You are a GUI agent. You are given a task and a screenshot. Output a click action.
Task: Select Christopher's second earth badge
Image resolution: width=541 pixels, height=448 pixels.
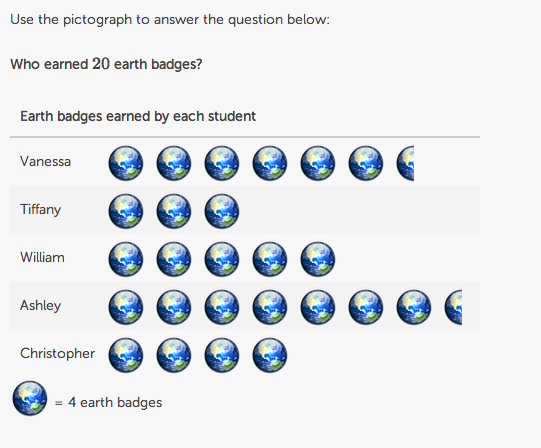tap(174, 355)
